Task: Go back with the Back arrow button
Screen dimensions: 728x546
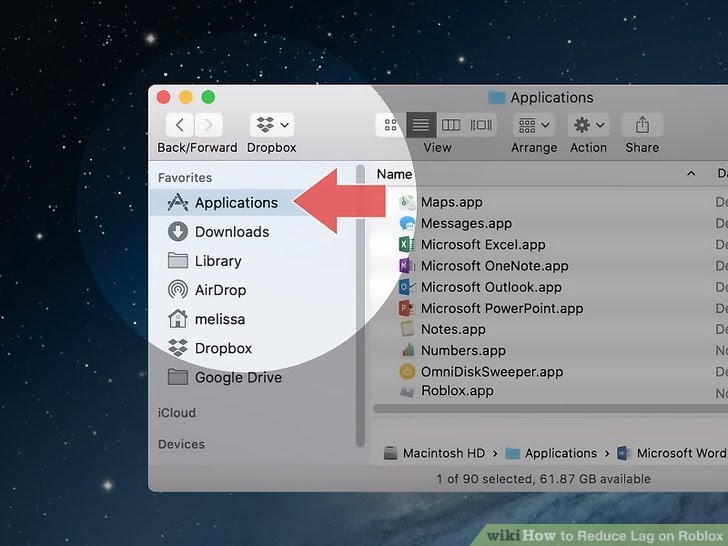Action: [x=180, y=125]
